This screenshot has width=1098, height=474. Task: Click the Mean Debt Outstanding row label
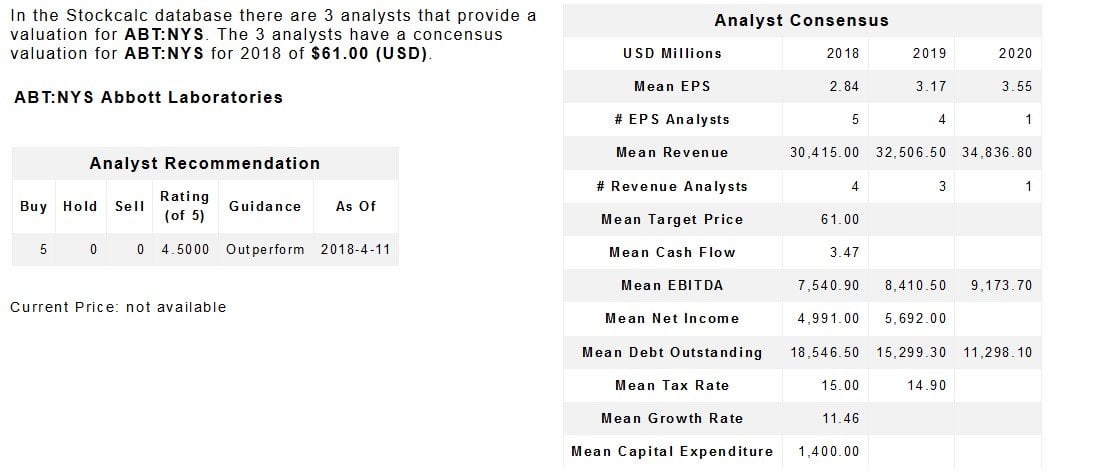click(x=672, y=352)
